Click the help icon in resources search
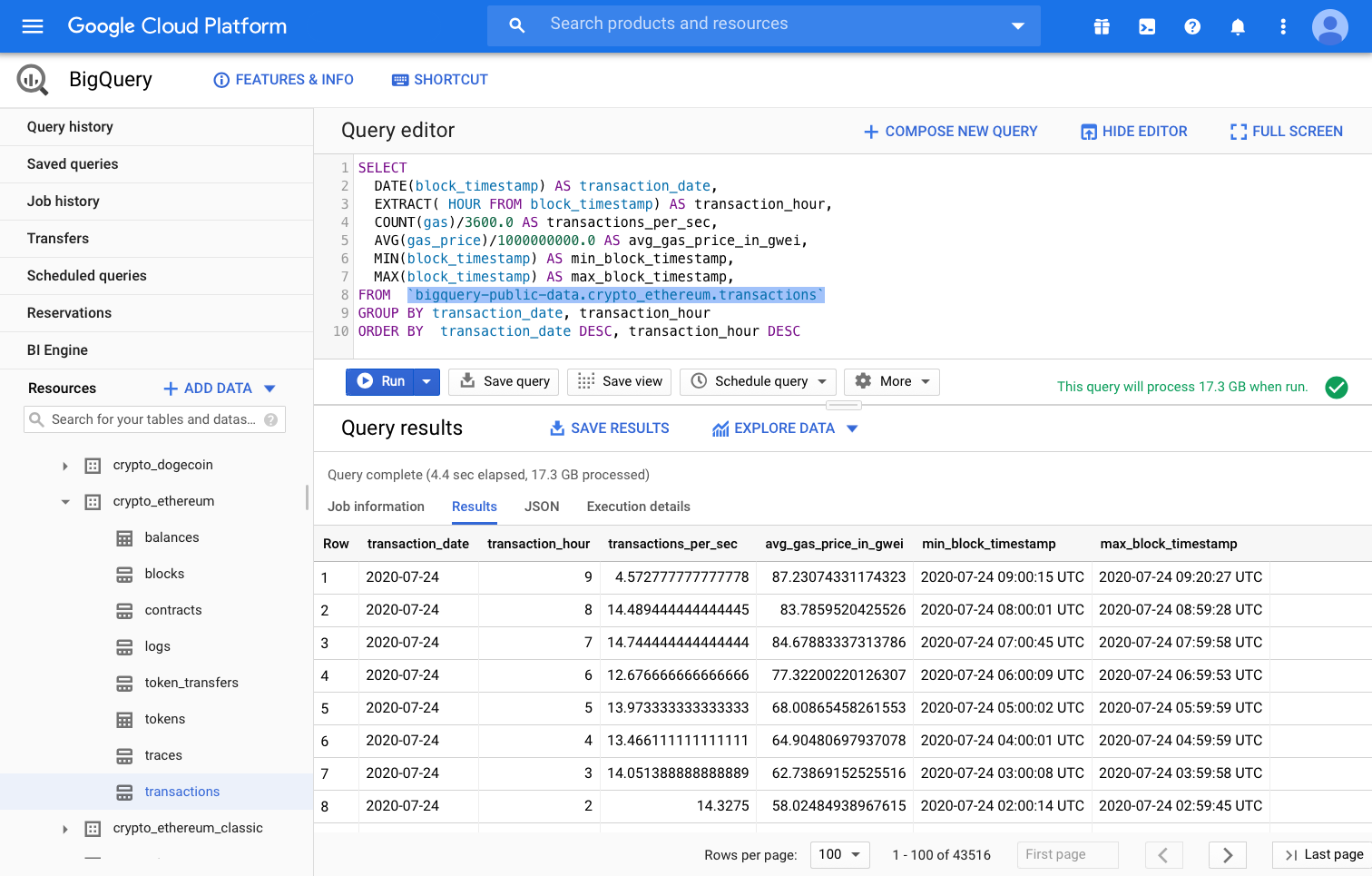This screenshot has height=876, width=1372. (270, 419)
